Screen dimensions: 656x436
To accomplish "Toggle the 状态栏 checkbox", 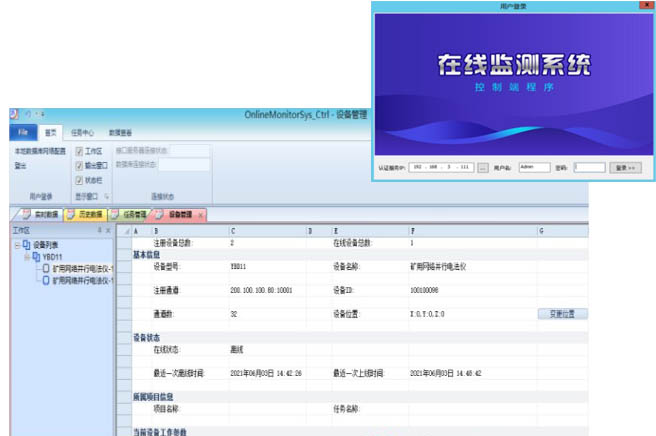I will click(x=79, y=180).
